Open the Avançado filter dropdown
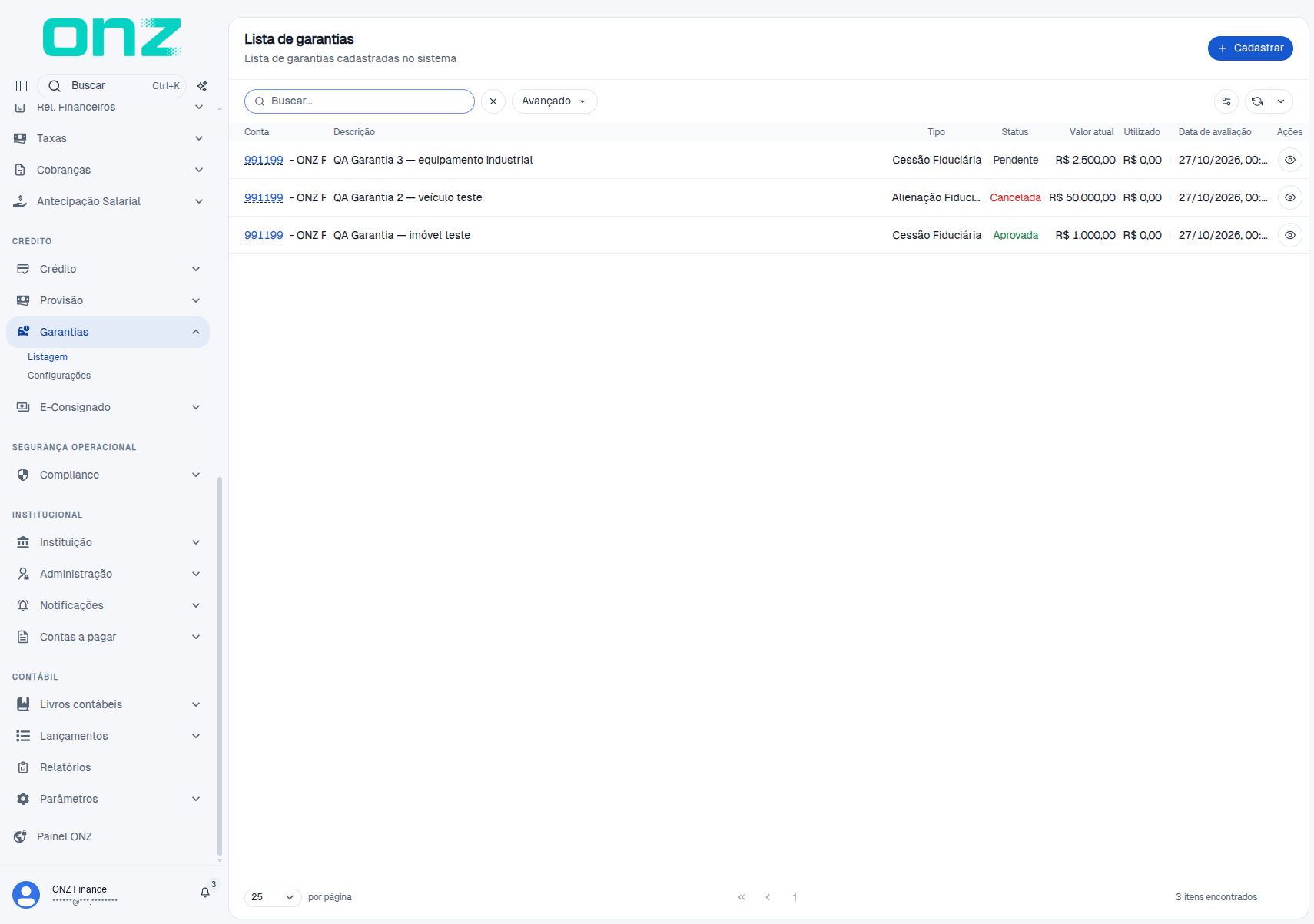This screenshot has width=1314, height=924. pos(554,101)
